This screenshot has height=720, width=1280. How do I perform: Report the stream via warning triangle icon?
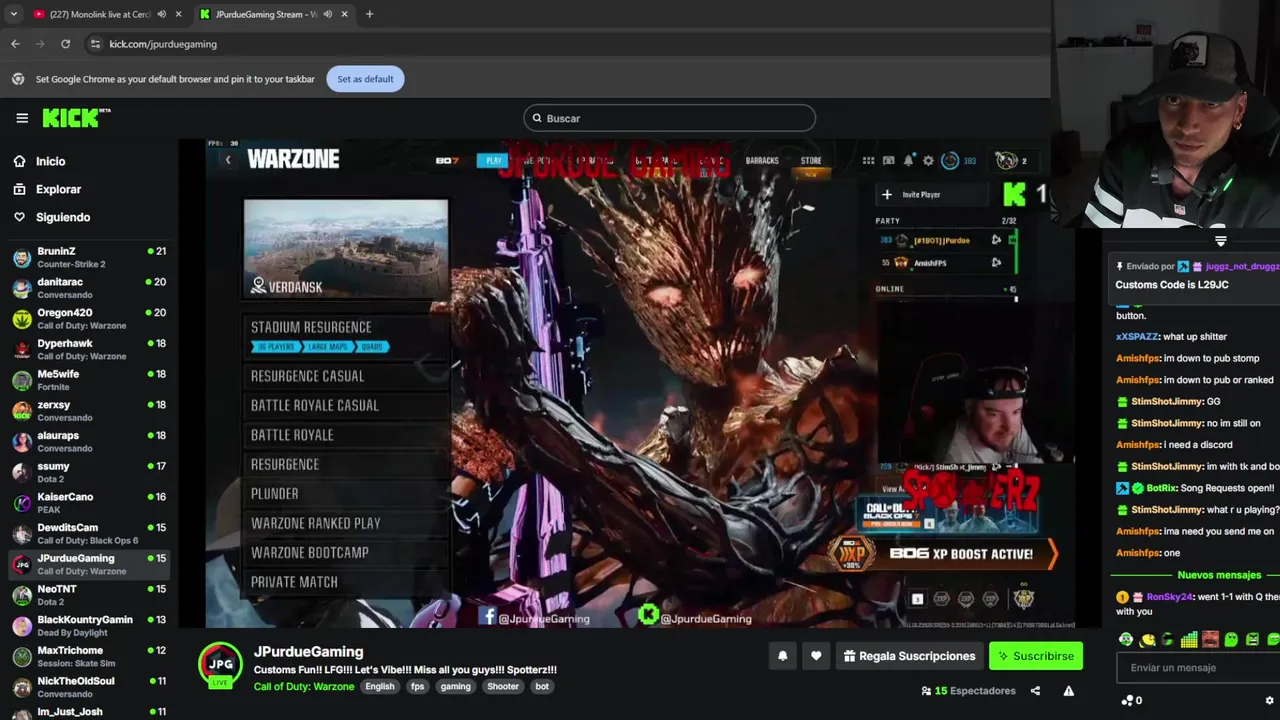1068,691
